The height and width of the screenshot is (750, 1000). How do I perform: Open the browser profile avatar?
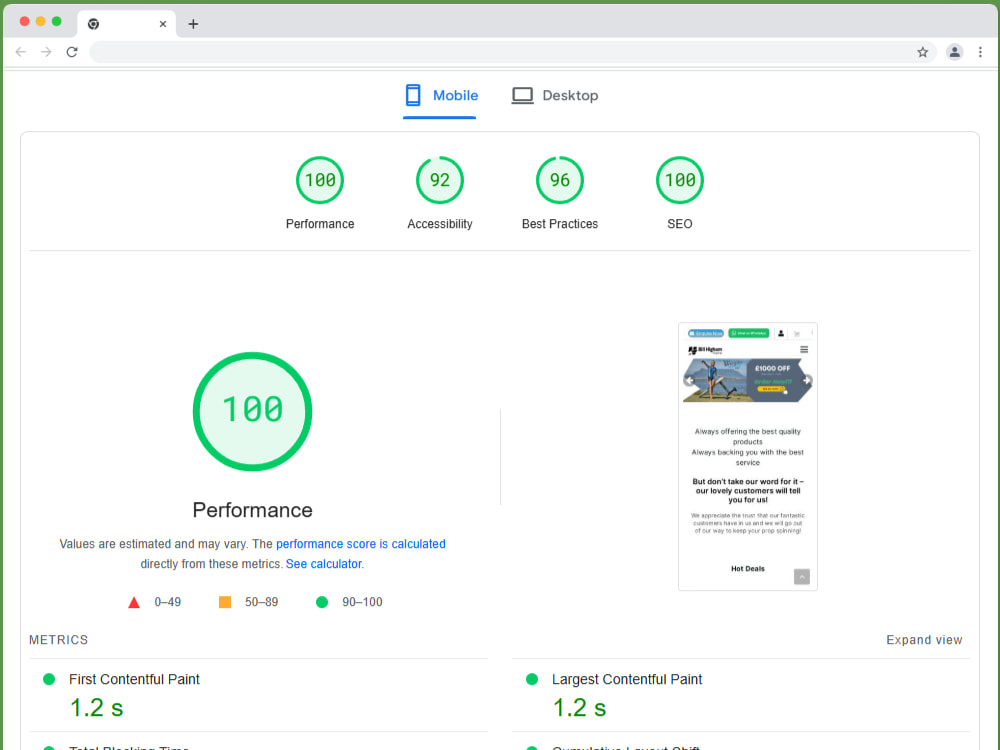coord(954,52)
